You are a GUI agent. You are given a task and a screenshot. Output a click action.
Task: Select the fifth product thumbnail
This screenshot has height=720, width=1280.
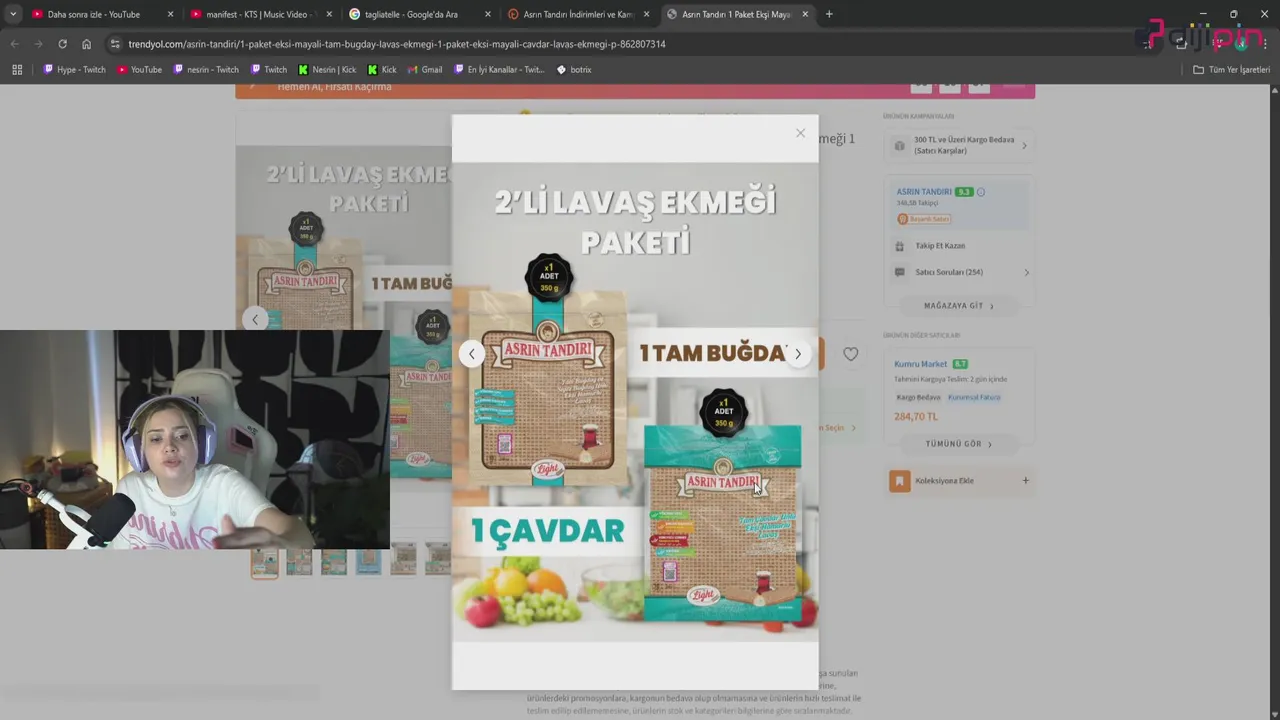pyautogui.click(x=403, y=559)
